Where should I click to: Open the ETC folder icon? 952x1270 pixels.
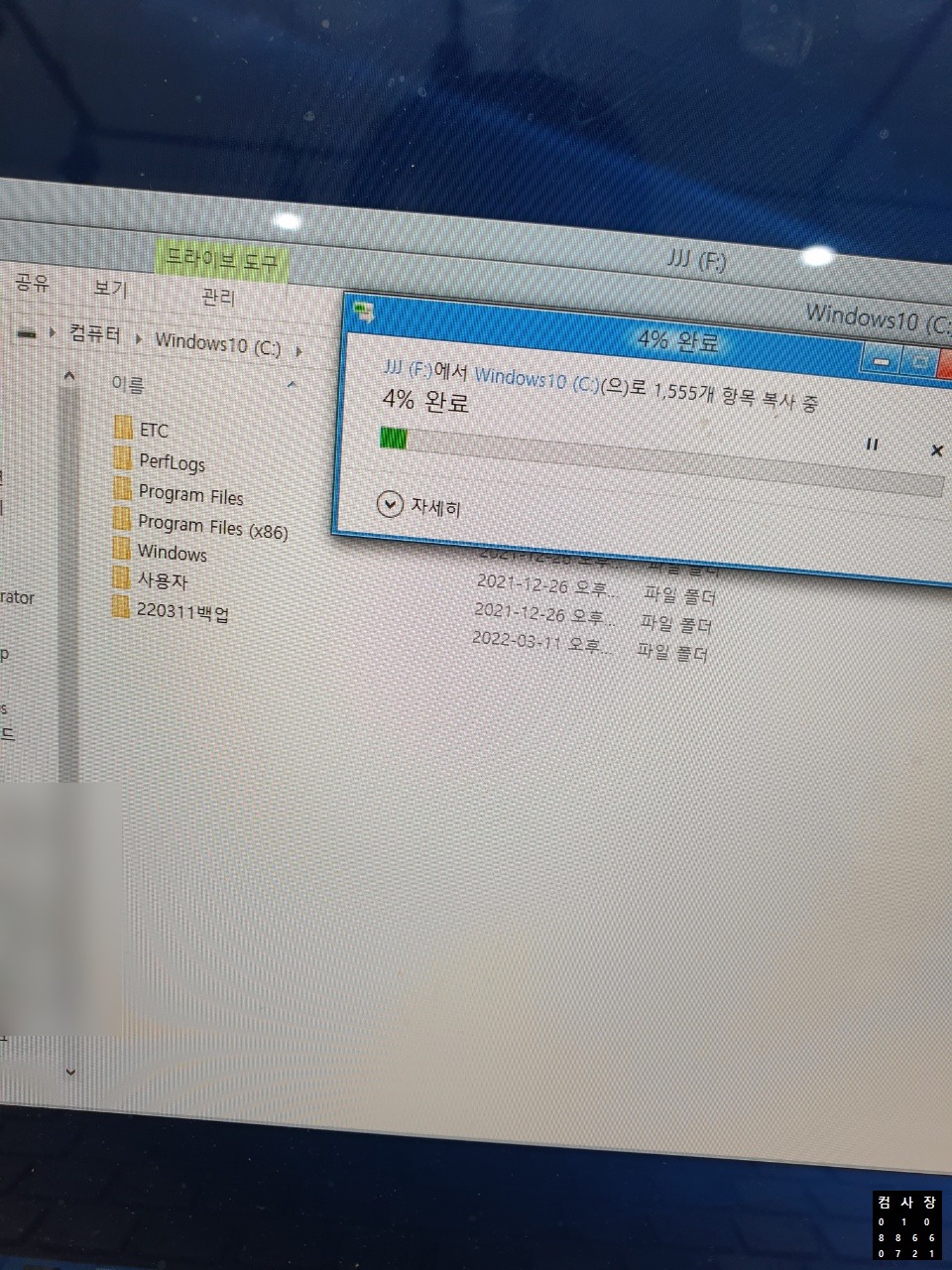123,428
